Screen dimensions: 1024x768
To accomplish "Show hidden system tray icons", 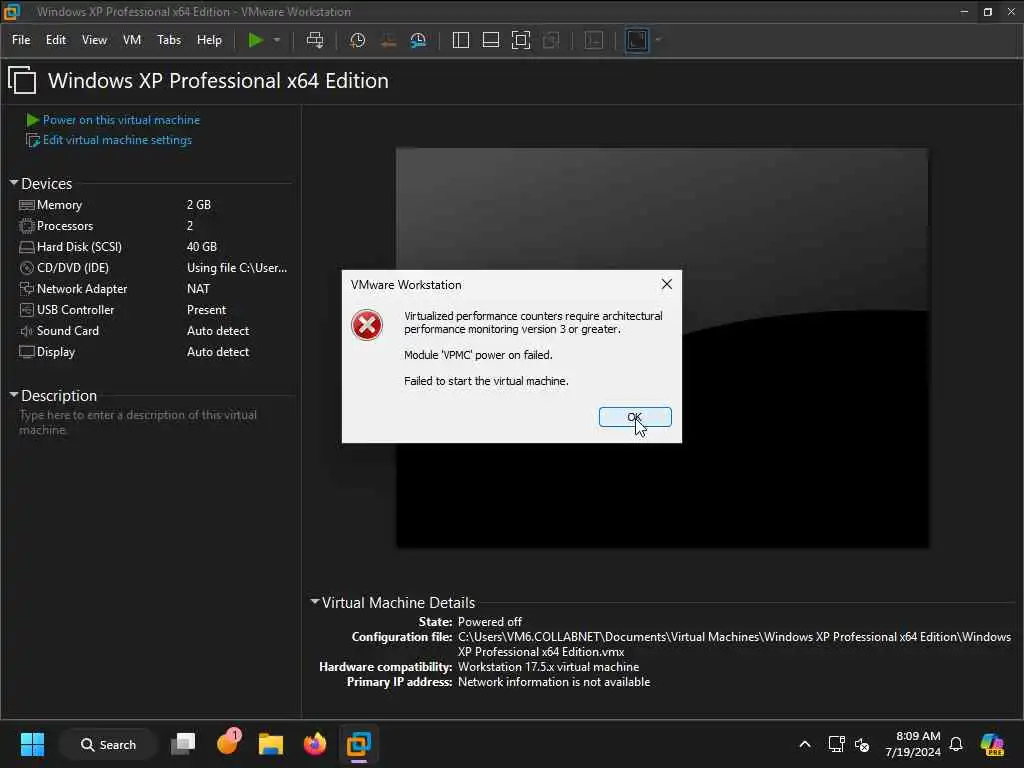I will click(x=805, y=744).
